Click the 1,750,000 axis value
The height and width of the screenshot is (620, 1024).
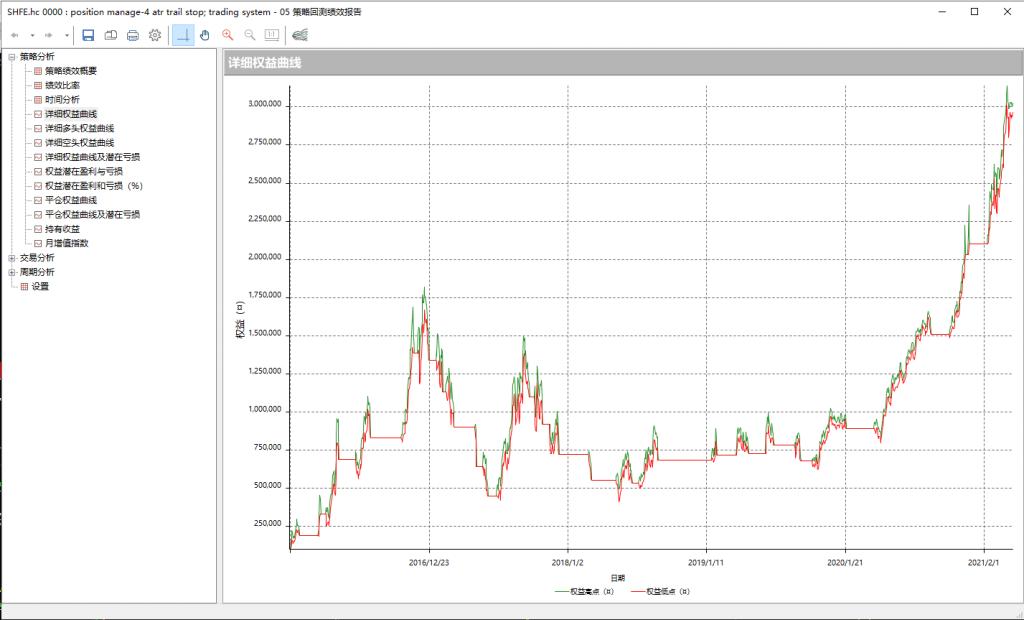click(265, 295)
